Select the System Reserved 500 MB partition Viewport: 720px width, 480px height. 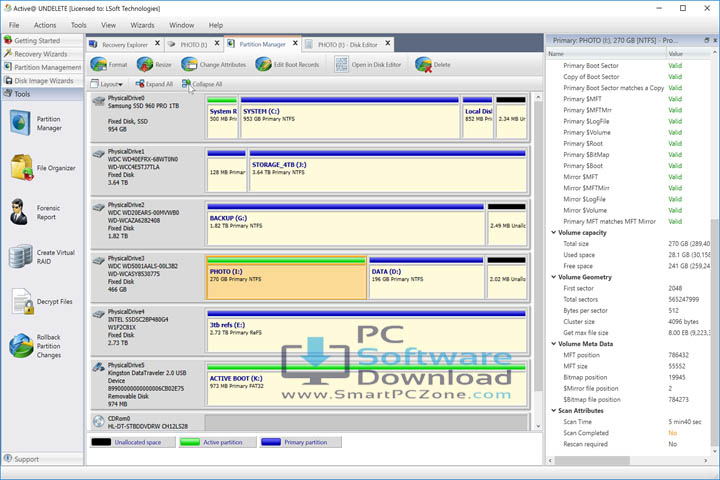(x=222, y=117)
